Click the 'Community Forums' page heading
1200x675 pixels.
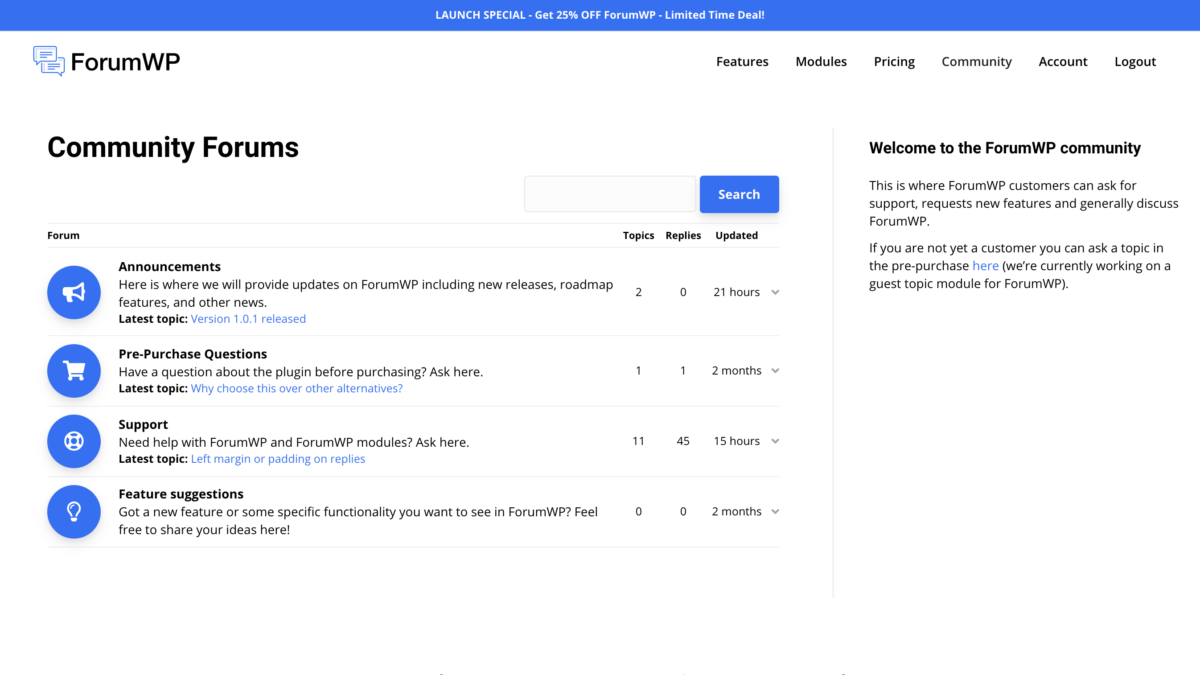[x=173, y=147]
